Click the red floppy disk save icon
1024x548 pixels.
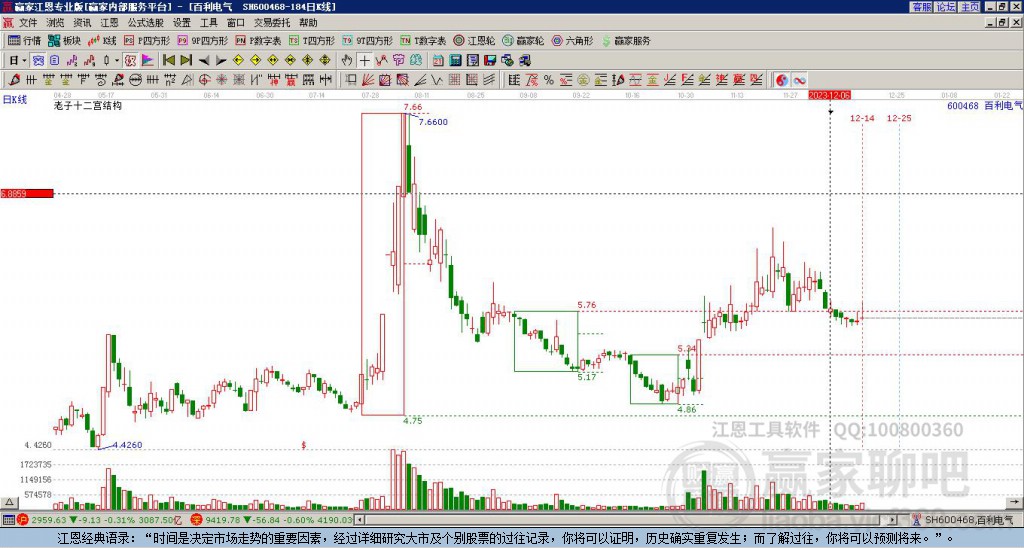490,60
